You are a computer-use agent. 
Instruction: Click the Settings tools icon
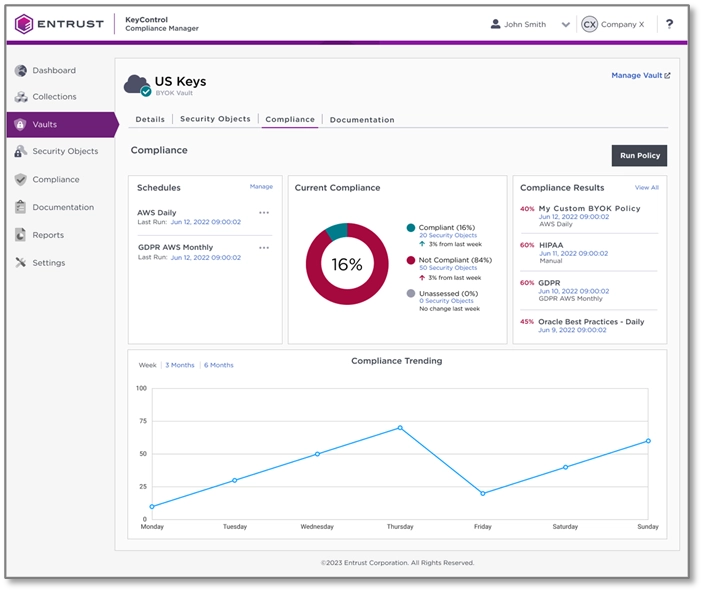click(20, 262)
